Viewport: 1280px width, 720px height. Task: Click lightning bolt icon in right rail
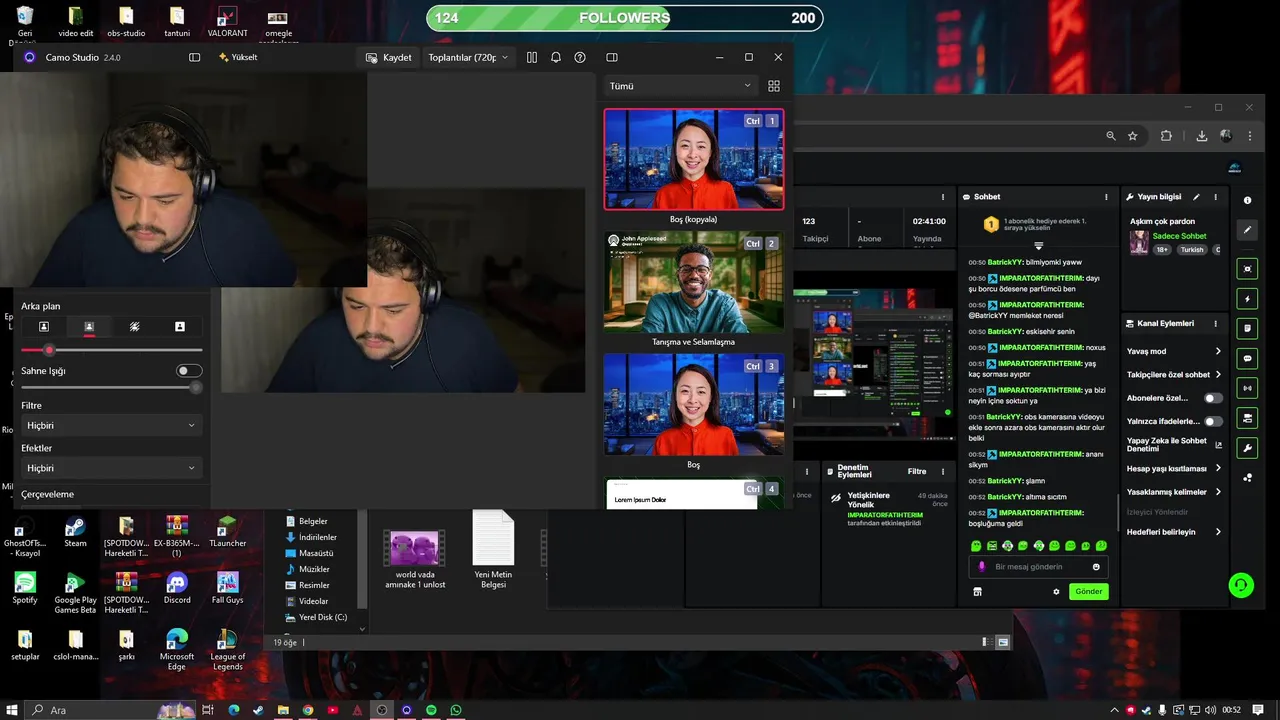pyautogui.click(x=1247, y=299)
